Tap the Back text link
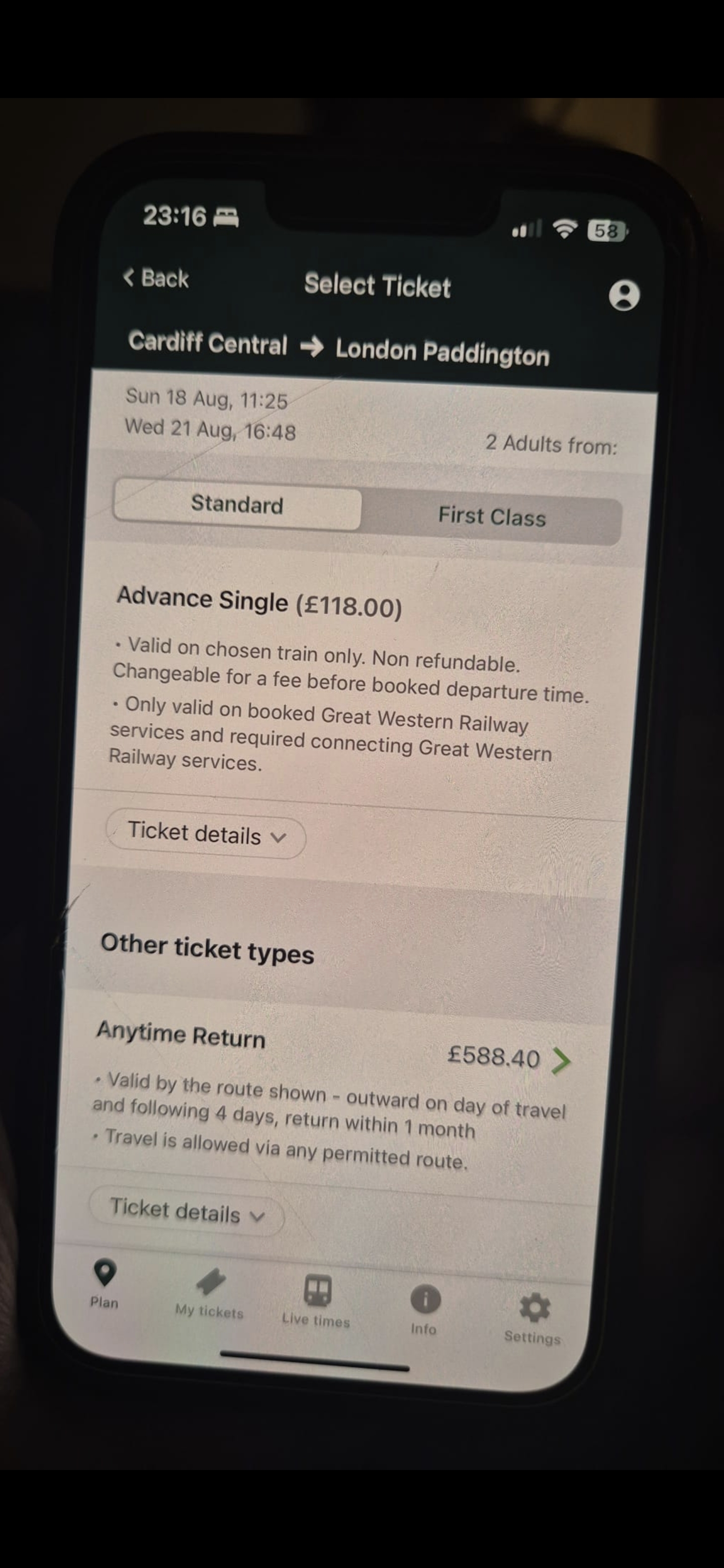 coord(165,279)
